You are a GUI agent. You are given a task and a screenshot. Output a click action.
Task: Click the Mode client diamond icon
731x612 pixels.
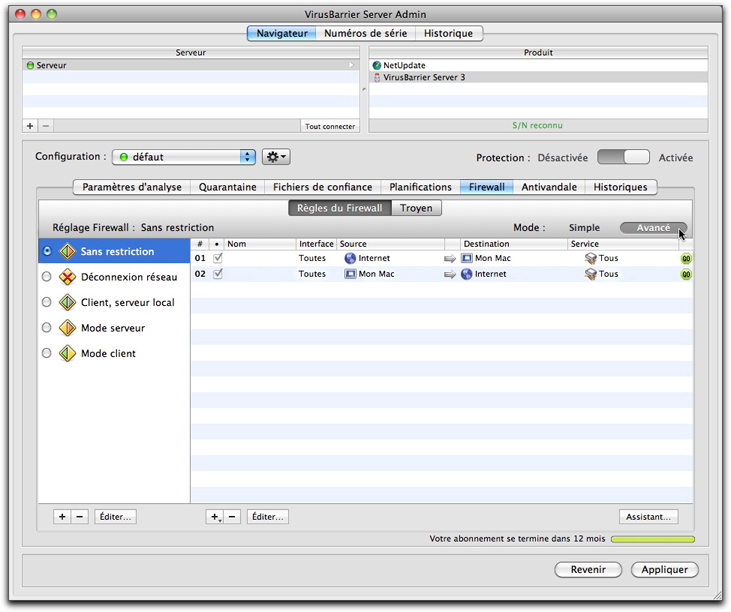coord(68,354)
